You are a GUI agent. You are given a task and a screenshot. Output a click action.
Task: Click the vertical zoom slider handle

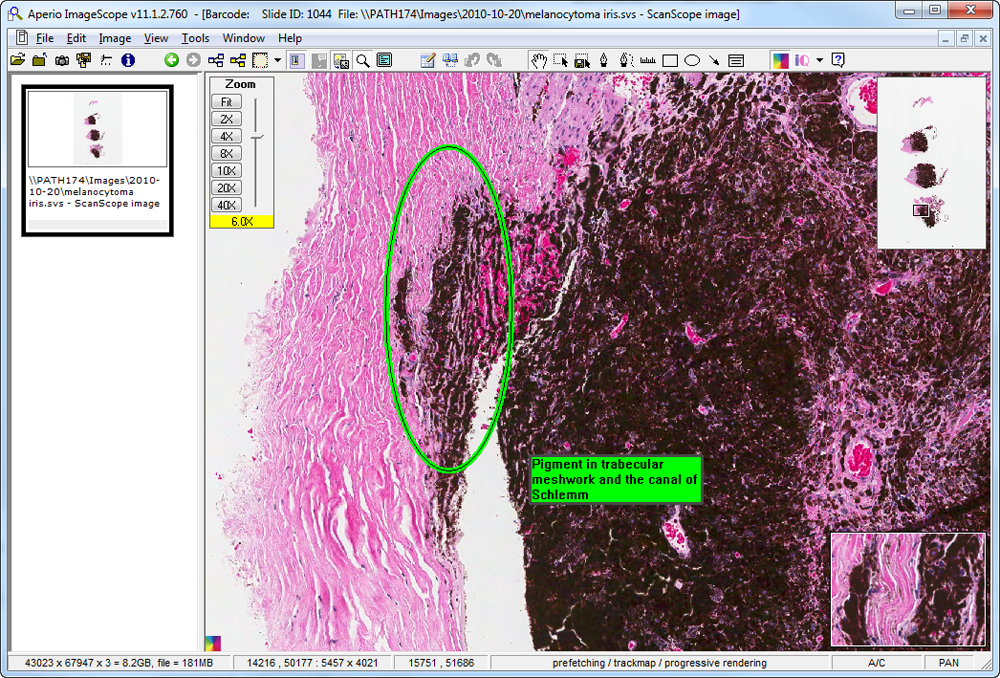(257, 135)
